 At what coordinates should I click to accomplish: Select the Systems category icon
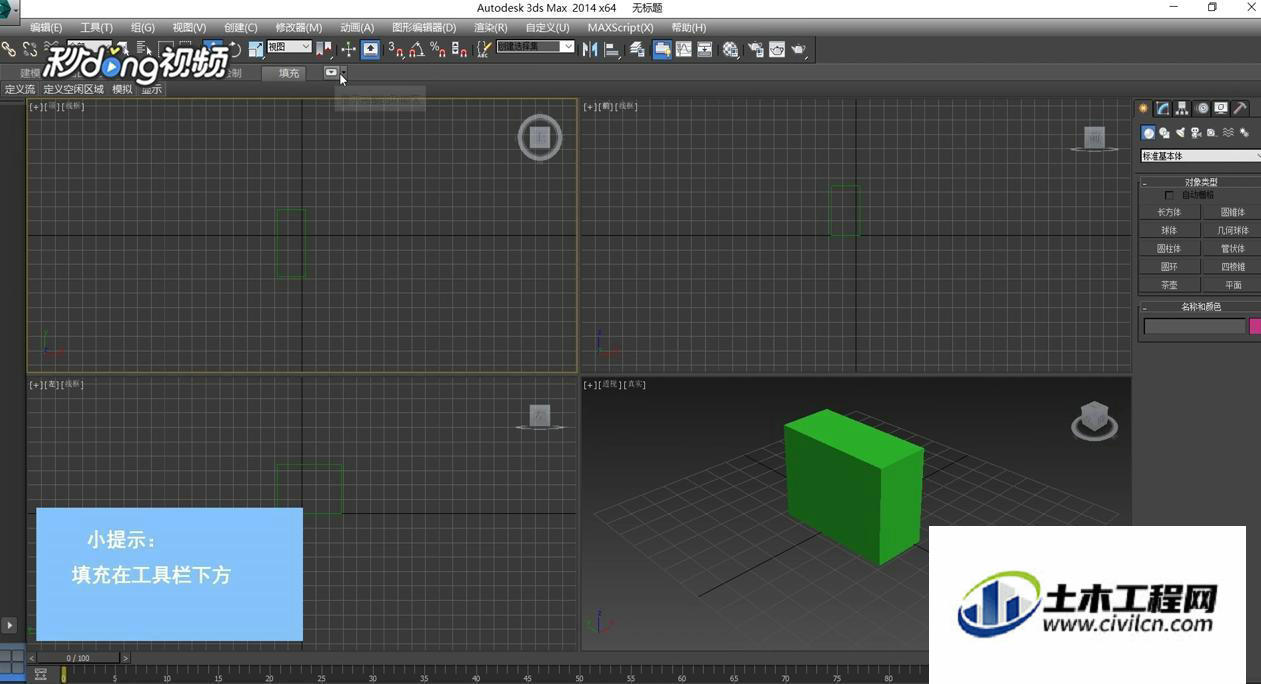[x=1244, y=133]
